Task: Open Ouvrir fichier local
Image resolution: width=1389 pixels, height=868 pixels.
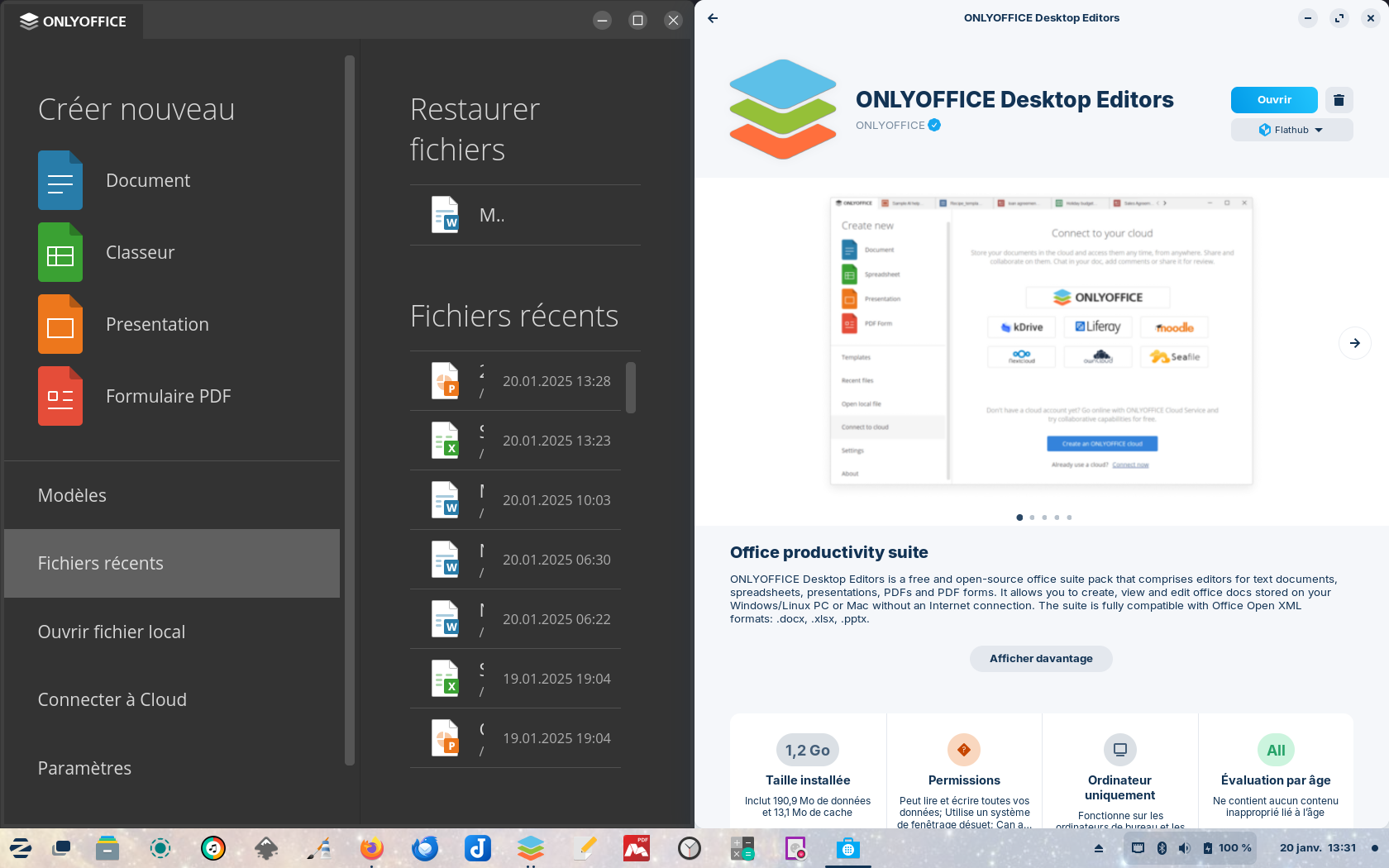Action: pos(172,632)
